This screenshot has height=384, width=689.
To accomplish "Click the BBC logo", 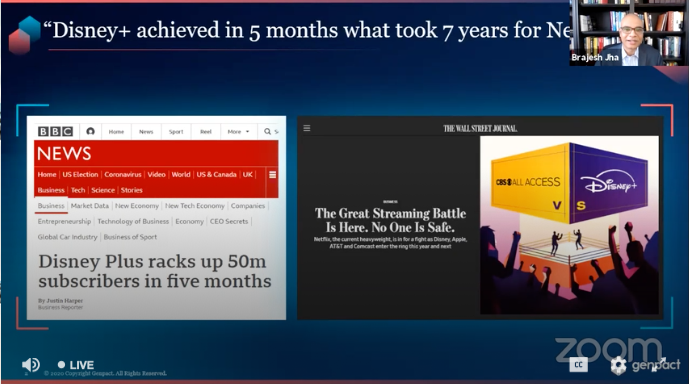I will [55, 131].
